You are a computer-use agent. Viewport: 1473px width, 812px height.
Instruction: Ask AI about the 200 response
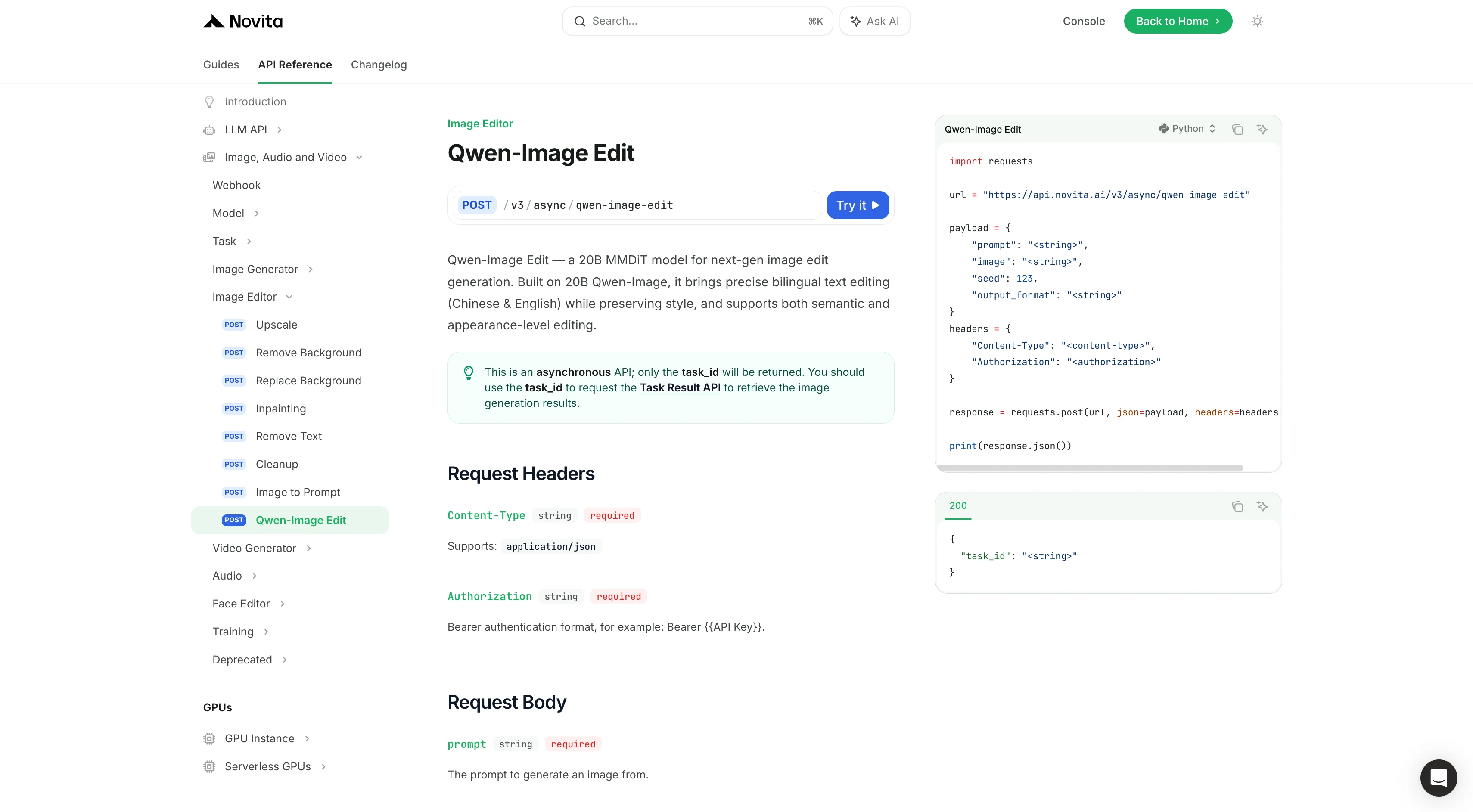click(x=1262, y=506)
